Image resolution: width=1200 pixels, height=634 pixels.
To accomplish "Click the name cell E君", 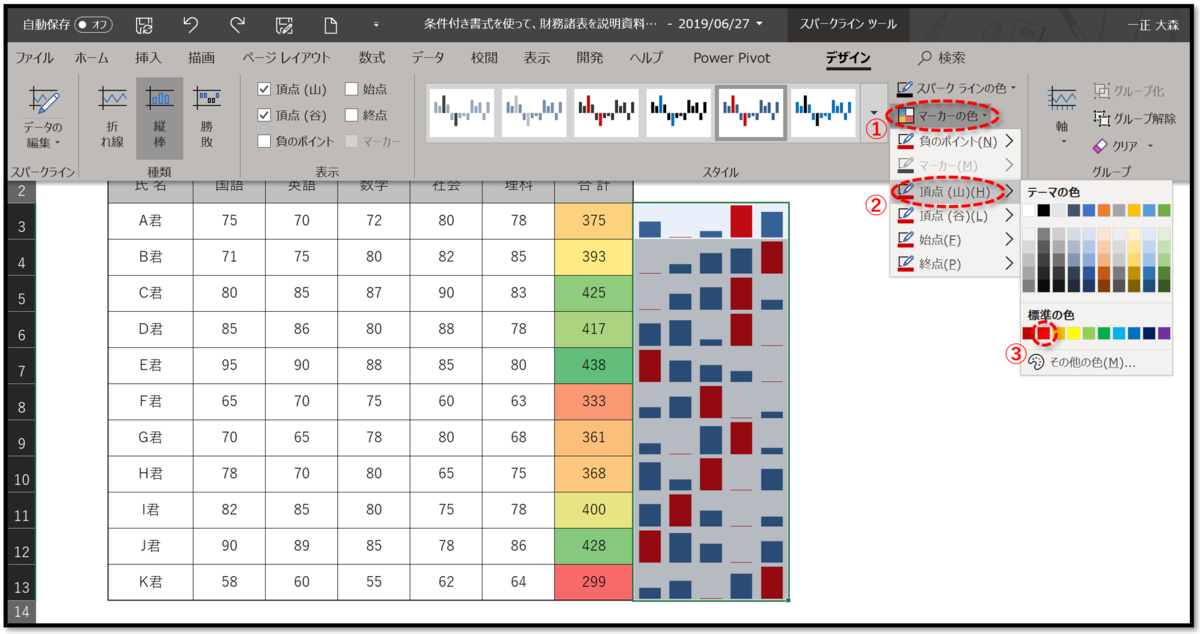I will [150, 366].
